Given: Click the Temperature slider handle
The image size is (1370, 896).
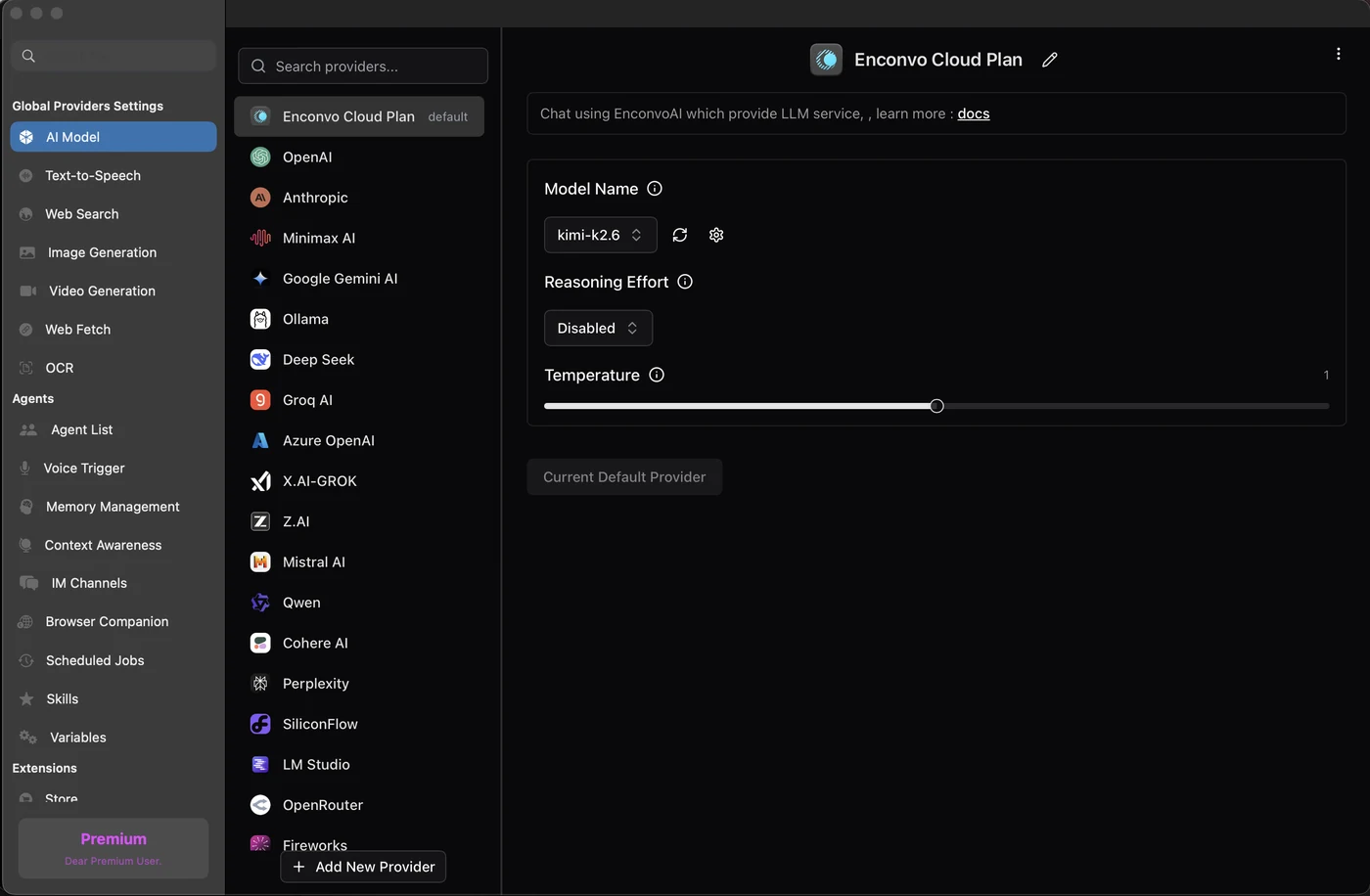Looking at the screenshot, I should (936, 406).
